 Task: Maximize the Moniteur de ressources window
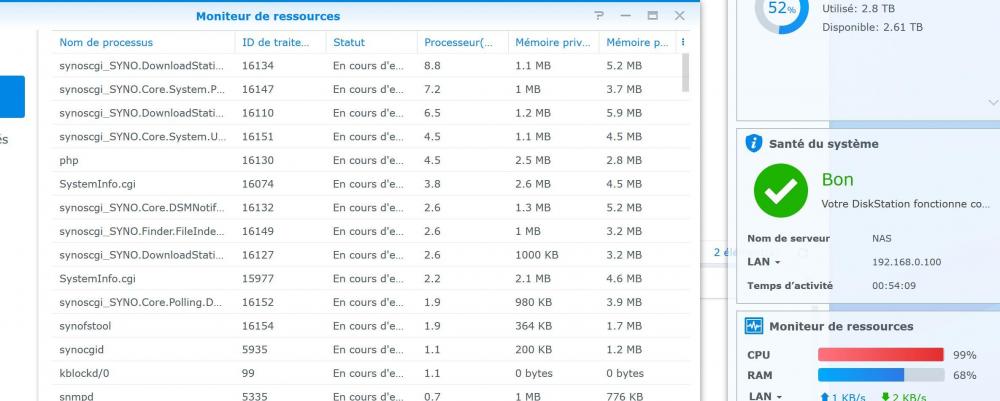pyautogui.click(x=653, y=16)
